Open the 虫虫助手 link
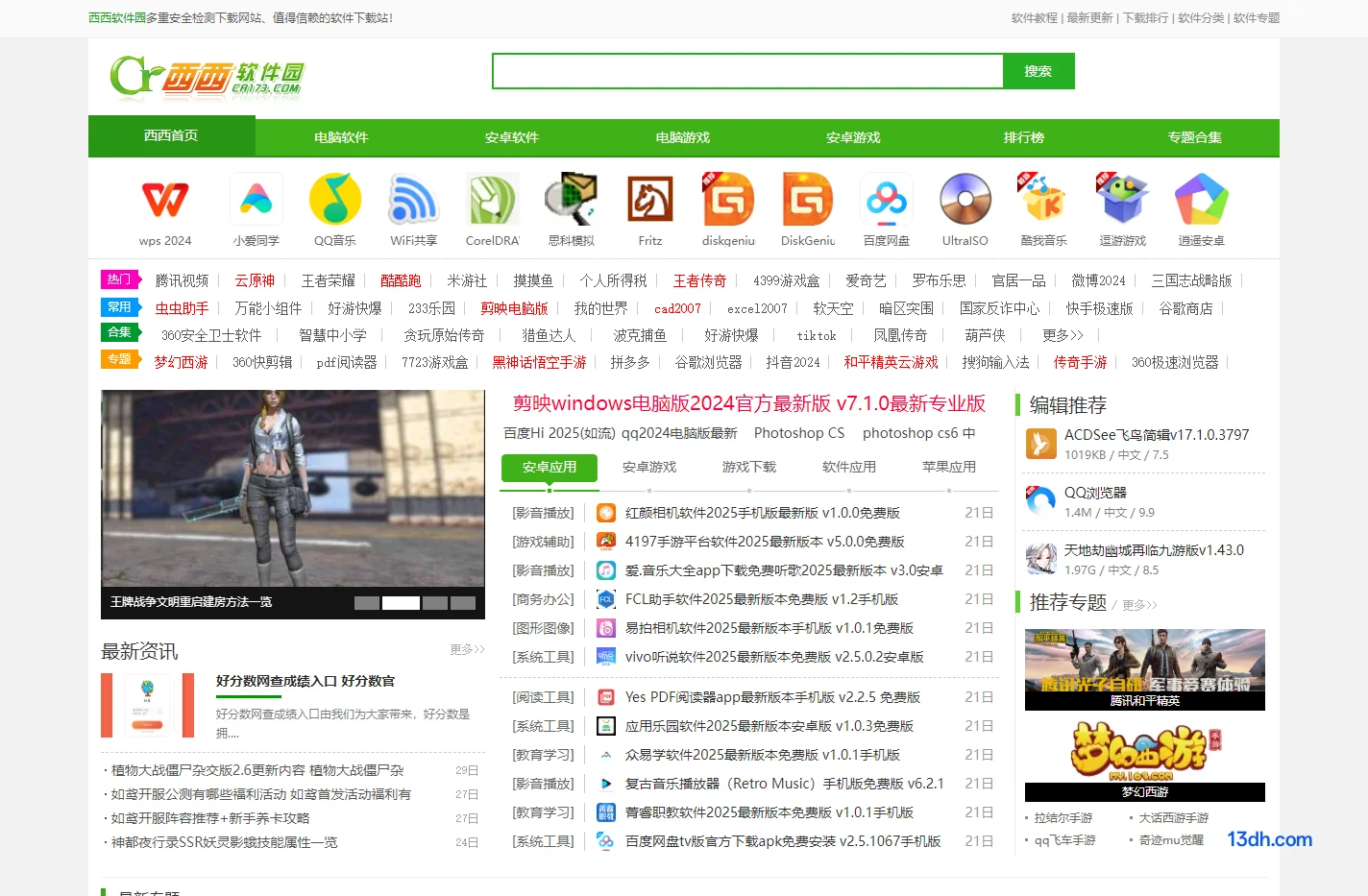Screen dimensions: 1368x896 click(182, 308)
